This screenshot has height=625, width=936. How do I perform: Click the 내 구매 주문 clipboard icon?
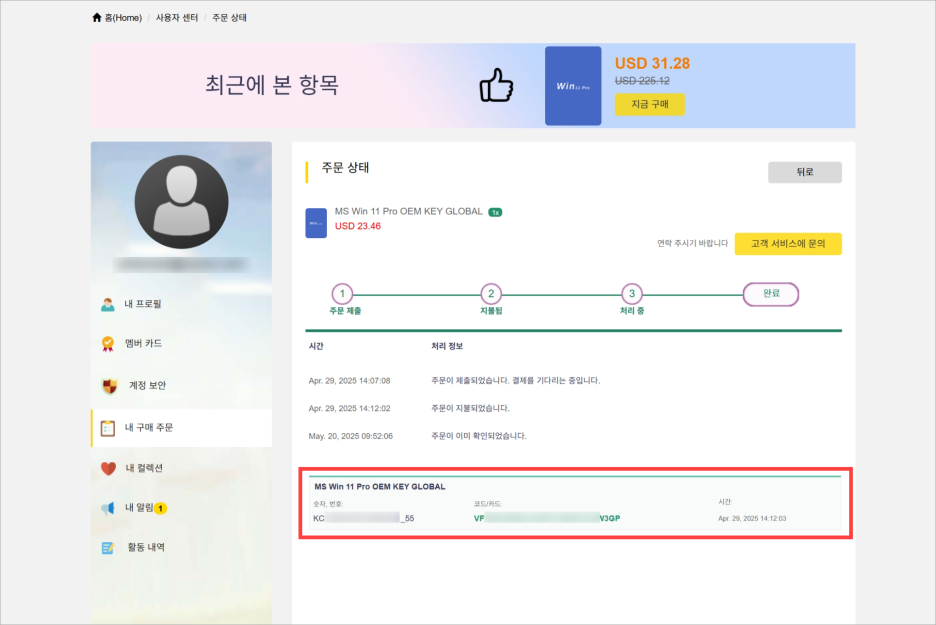pos(108,428)
